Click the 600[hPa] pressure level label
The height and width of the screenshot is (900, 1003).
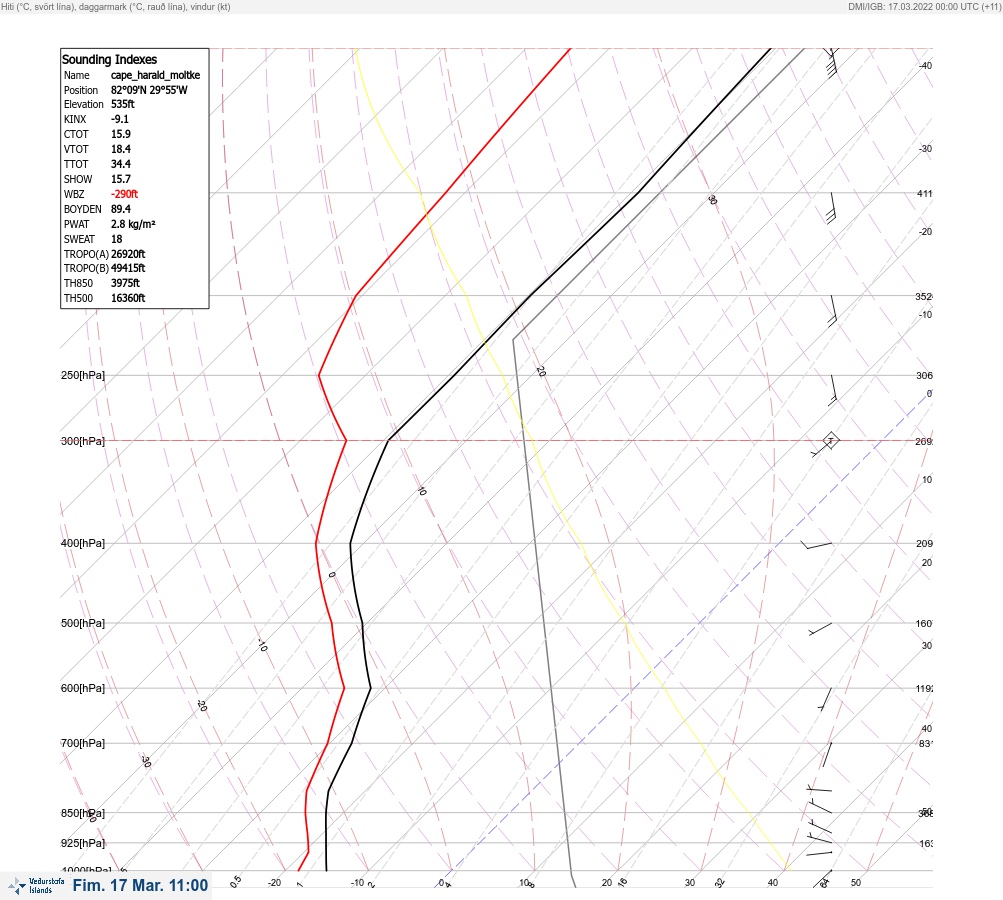(x=83, y=688)
